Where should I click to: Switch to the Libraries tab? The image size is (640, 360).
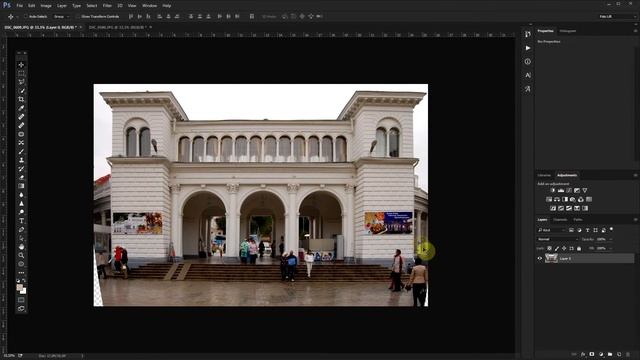(x=544, y=176)
